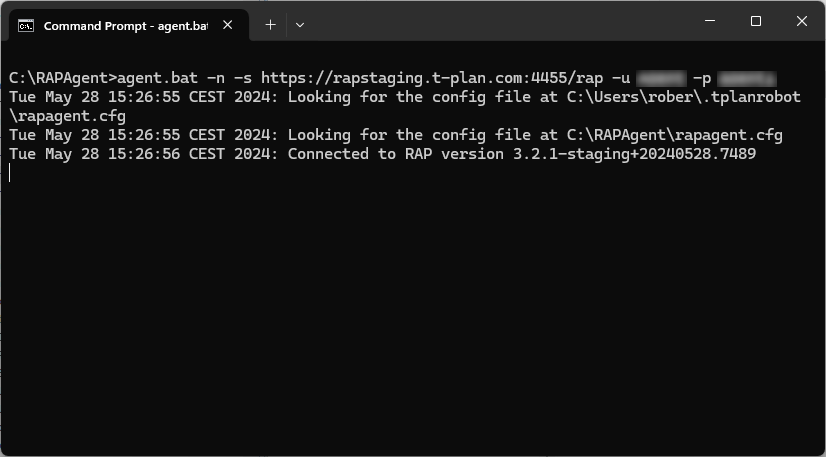Open a new terminal tab with the plus button

point(270,25)
